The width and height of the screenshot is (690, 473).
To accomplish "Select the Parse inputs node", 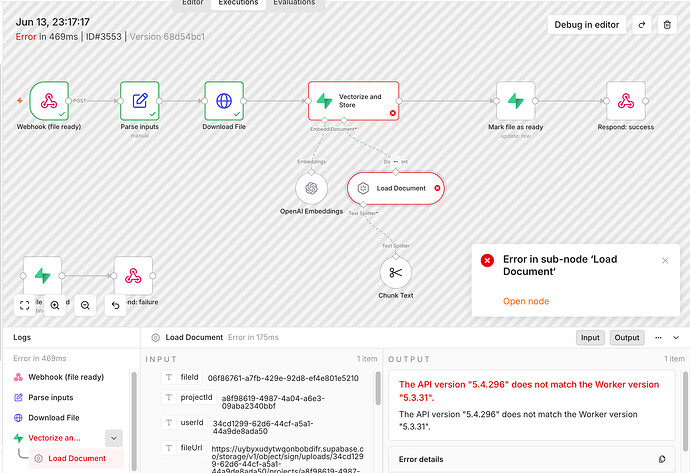I will click(139, 101).
